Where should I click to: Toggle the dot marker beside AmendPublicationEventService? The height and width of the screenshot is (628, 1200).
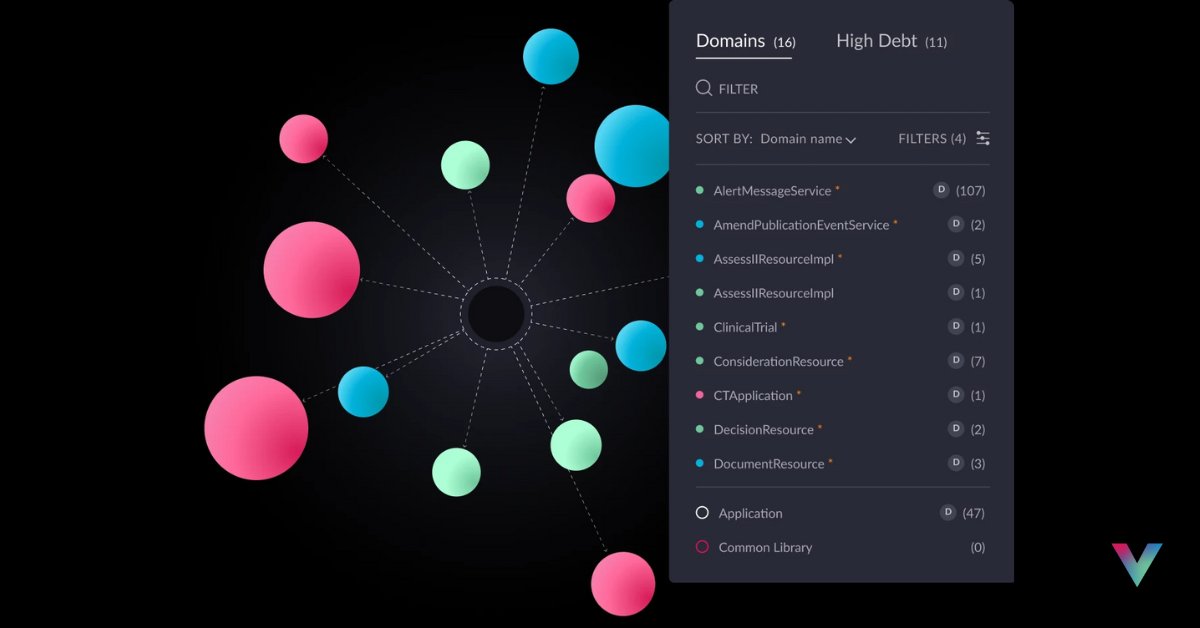pos(702,224)
